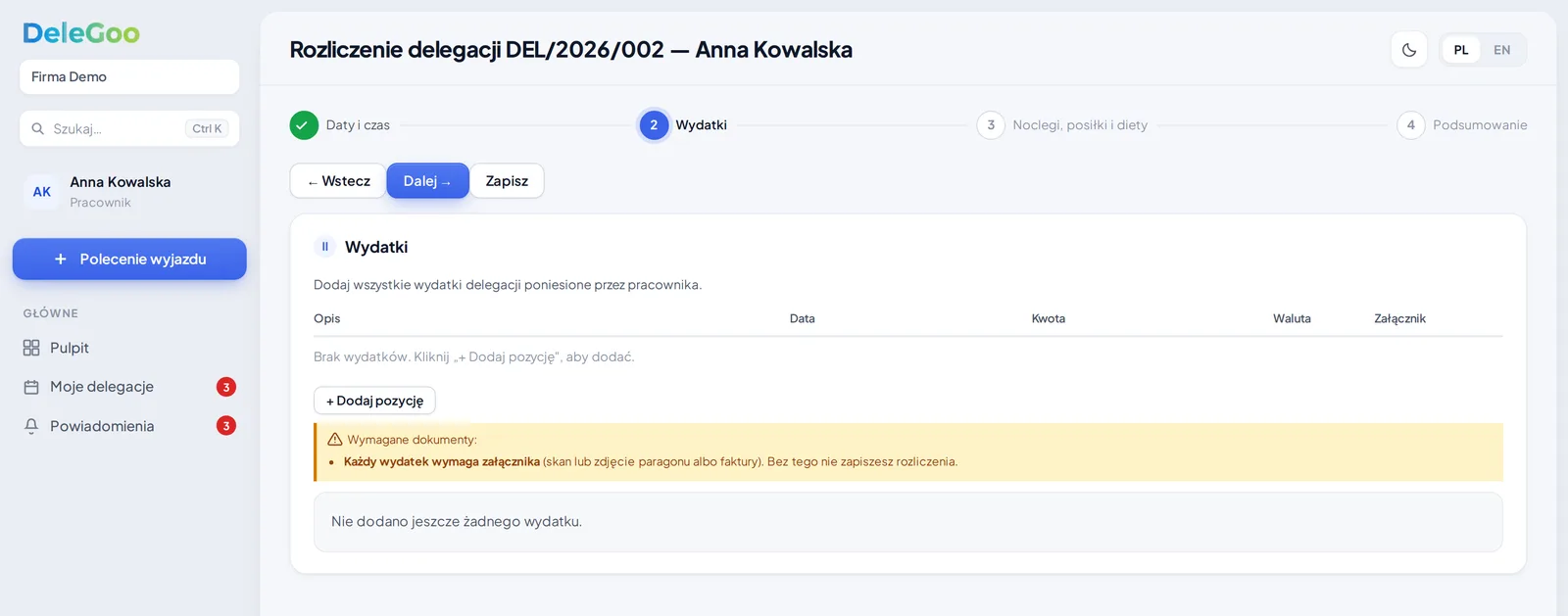
Task: Click the Moje delegacje red badge
Action: tap(226, 387)
